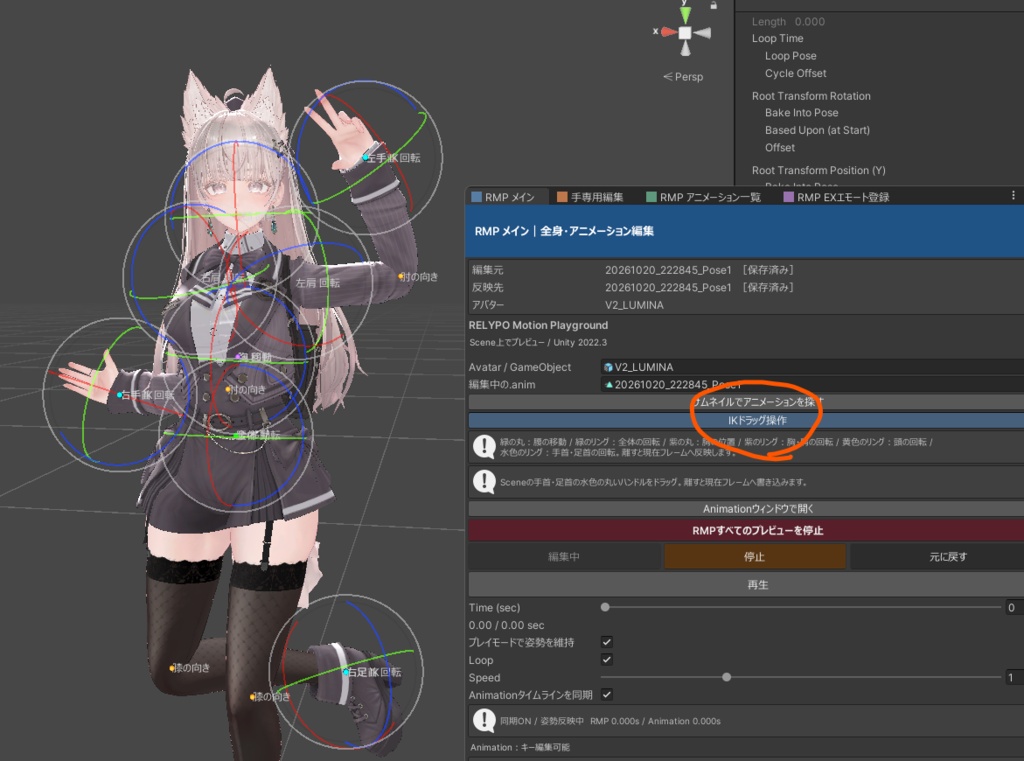The height and width of the screenshot is (761, 1024).
Task: Click the Based Upon (at Start) label
Action: pos(817,131)
